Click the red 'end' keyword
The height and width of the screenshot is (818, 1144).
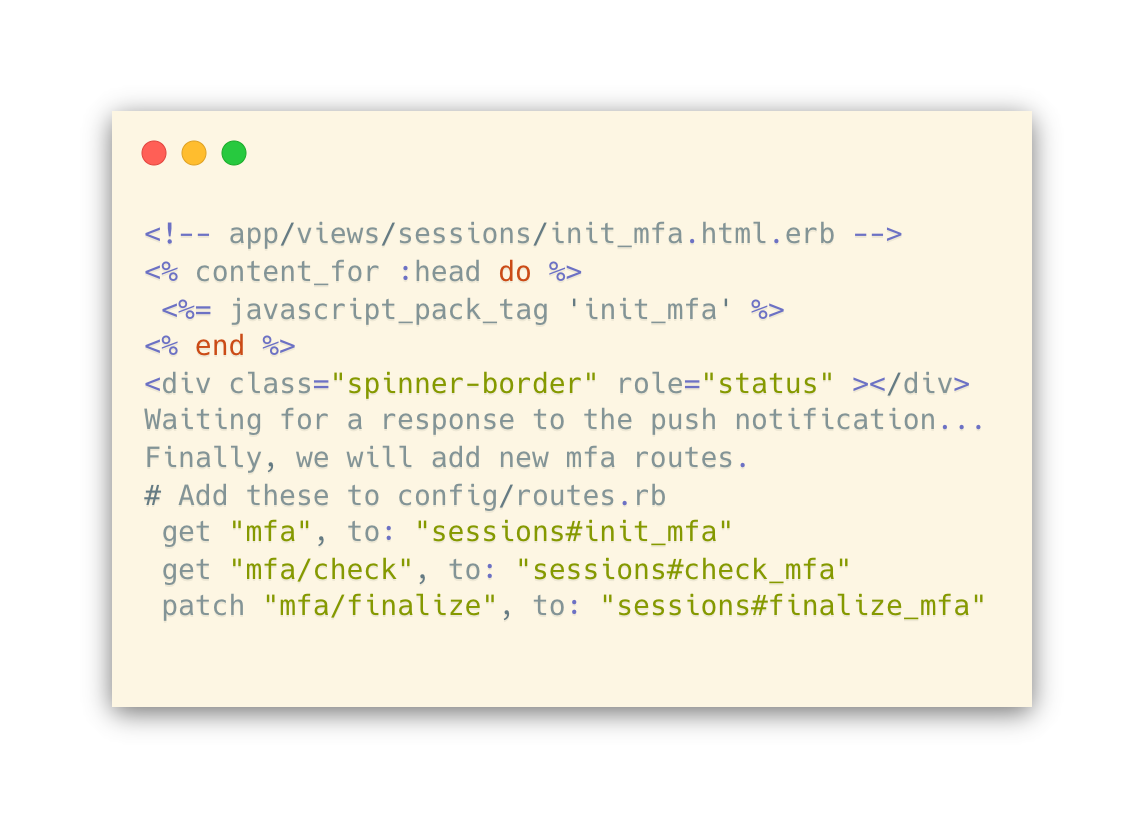coord(220,346)
